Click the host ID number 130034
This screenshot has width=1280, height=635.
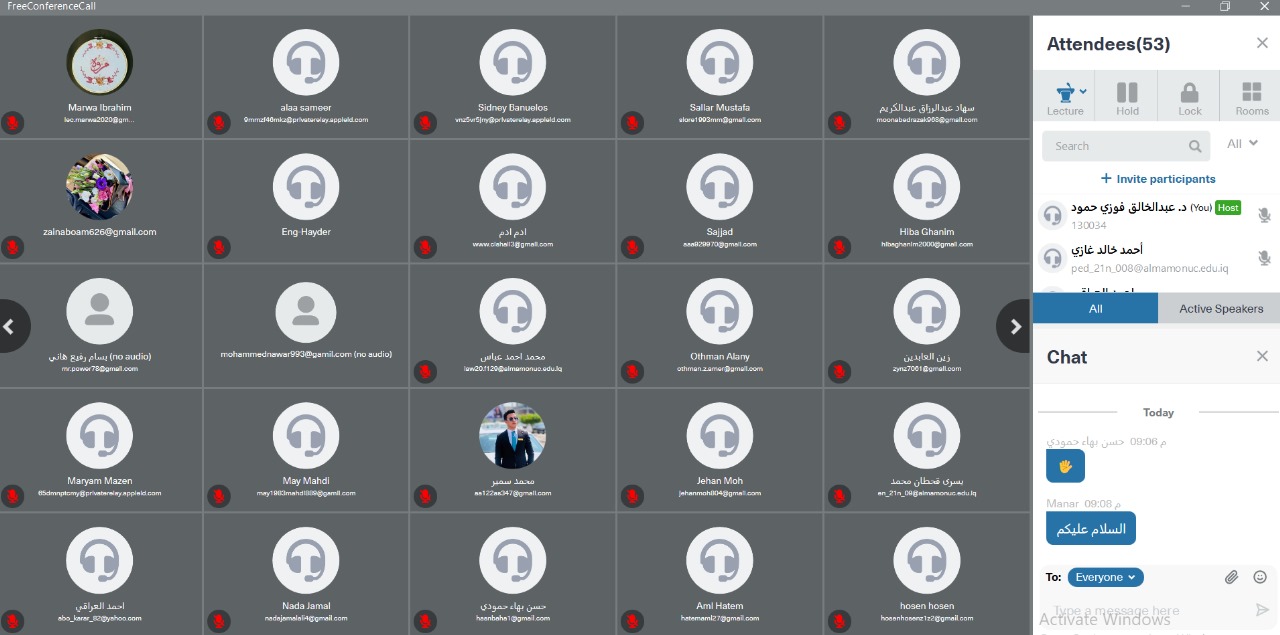1089,225
